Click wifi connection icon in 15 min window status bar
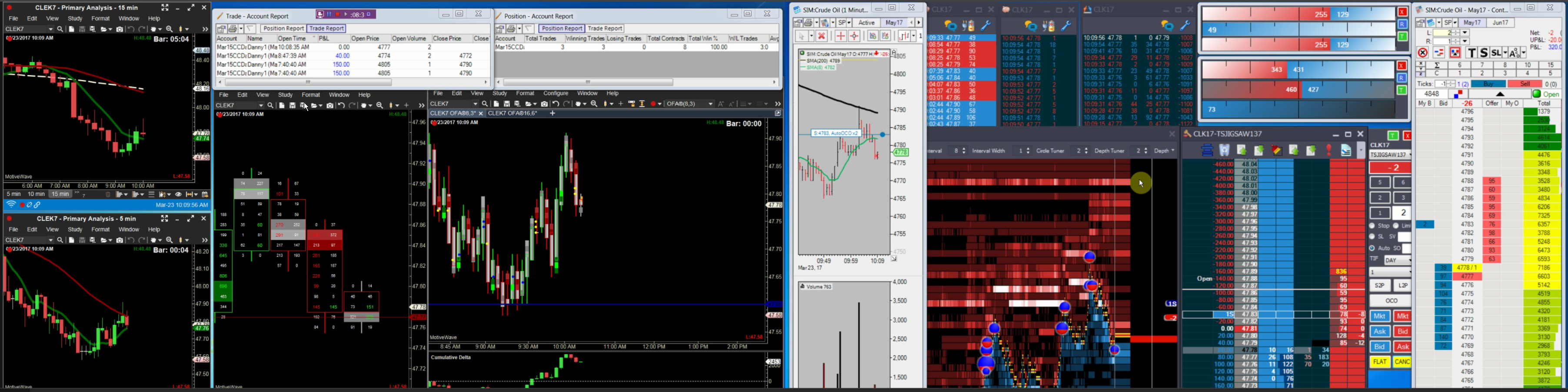Screen dimensions: 1568x392 point(11,205)
